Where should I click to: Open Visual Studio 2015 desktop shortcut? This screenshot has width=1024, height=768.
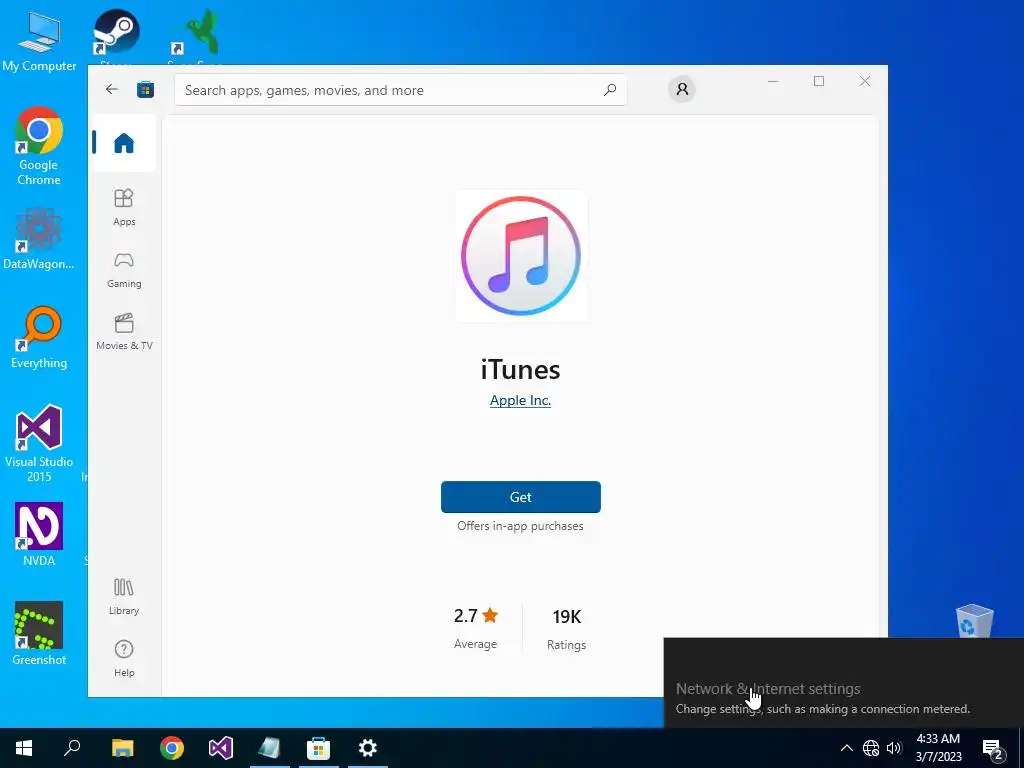[x=39, y=443]
